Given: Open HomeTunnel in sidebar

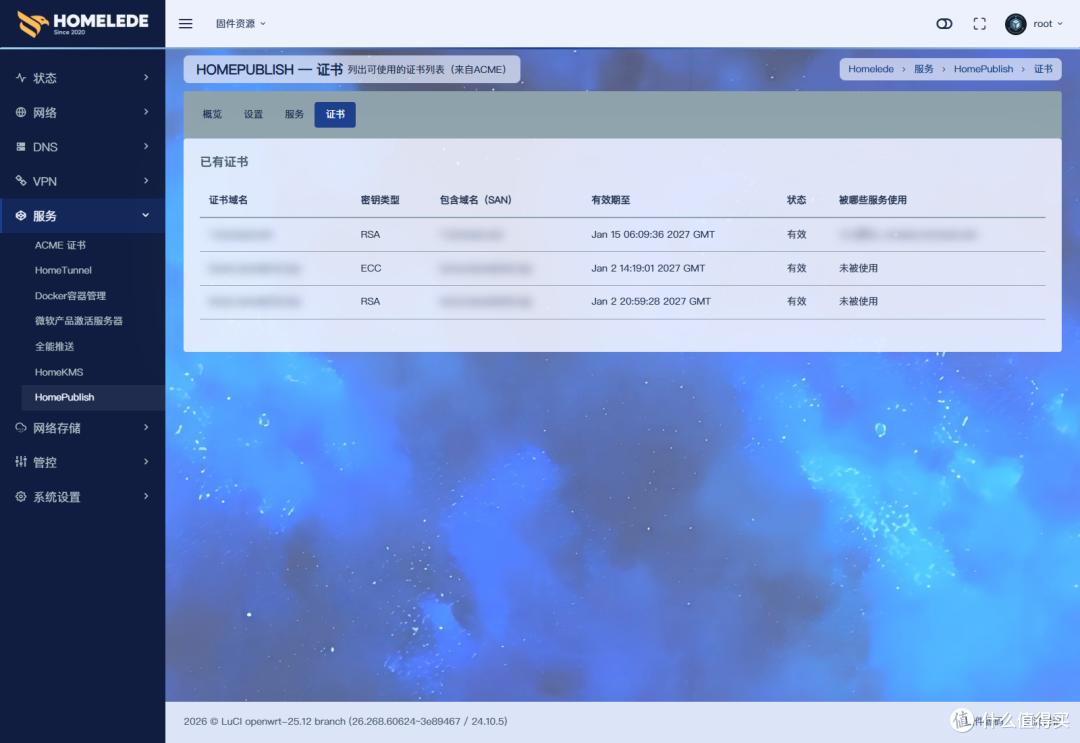Looking at the screenshot, I should click(63, 270).
